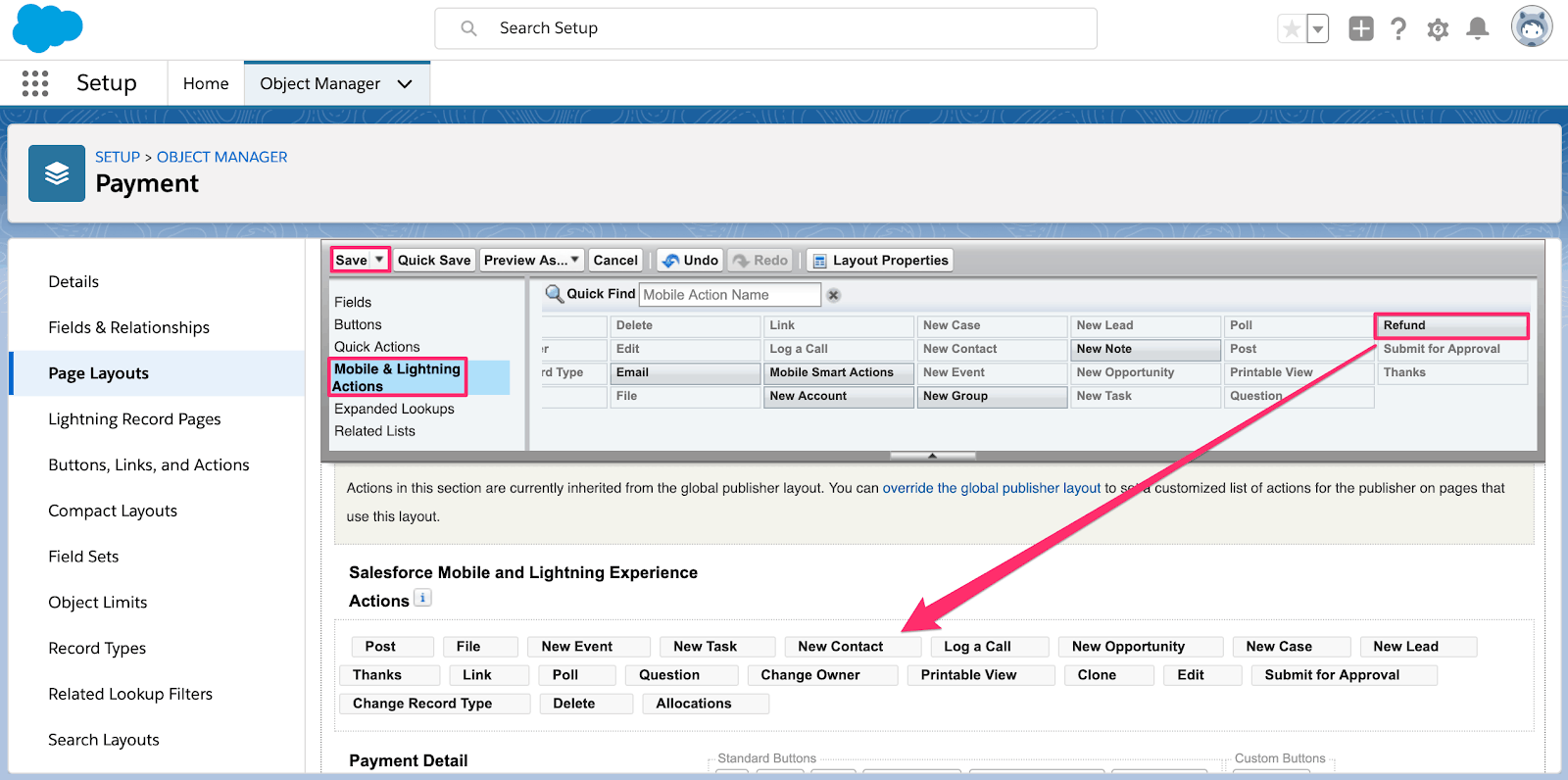Clear the Quick Find field with the X icon

[x=833, y=295]
